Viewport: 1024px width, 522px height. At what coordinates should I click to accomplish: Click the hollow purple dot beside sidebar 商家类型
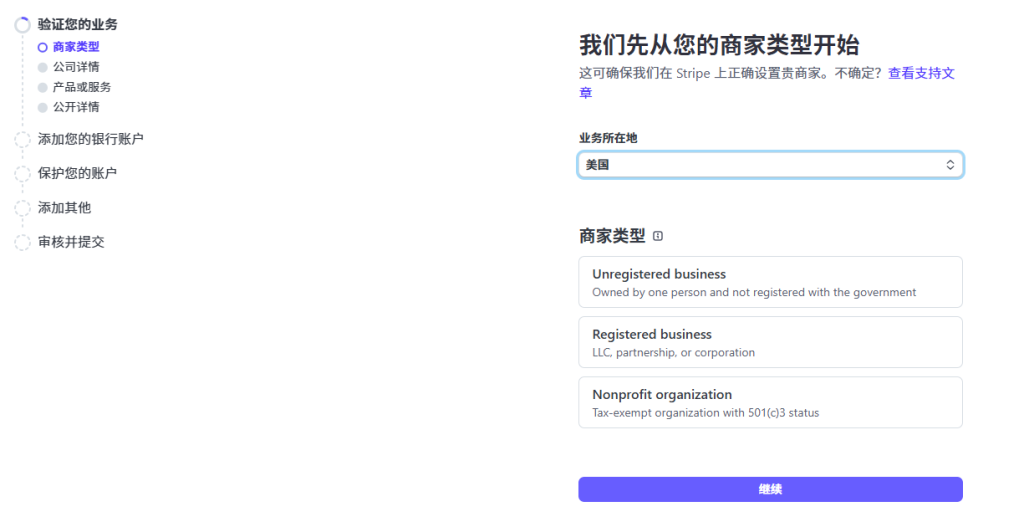42,47
